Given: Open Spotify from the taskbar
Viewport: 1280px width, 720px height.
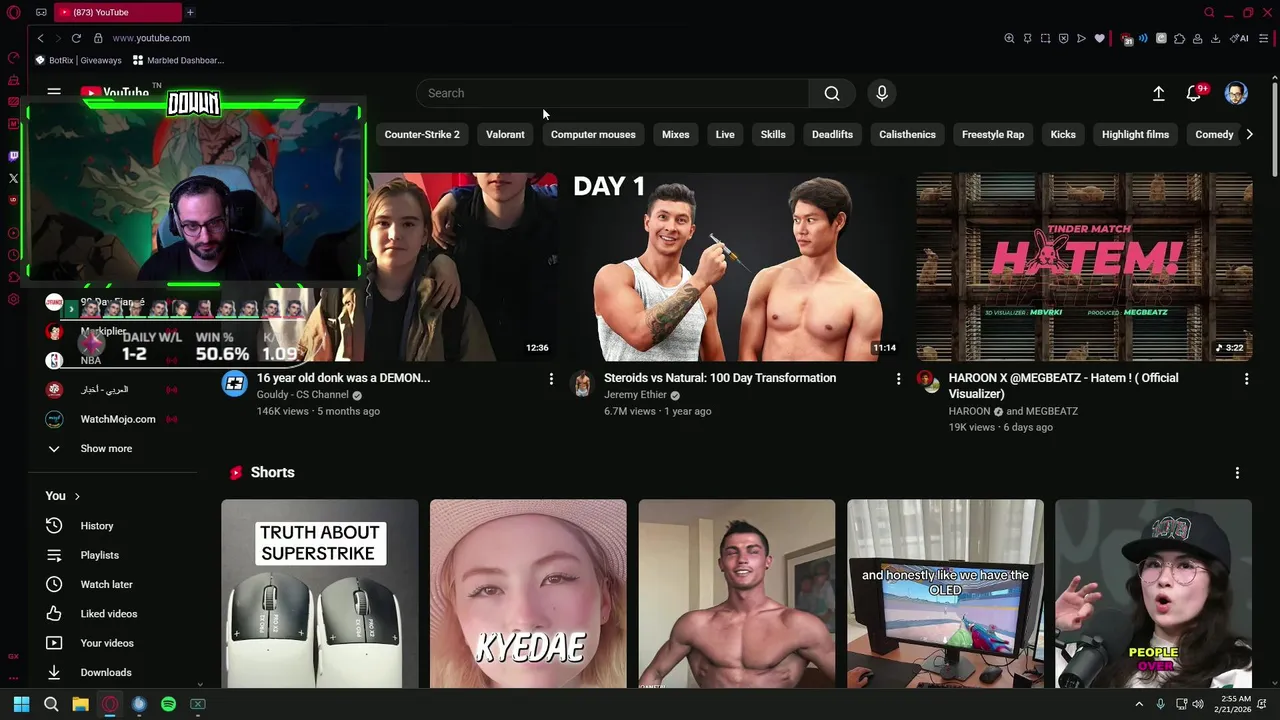Looking at the screenshot, I should click(168, 704).
